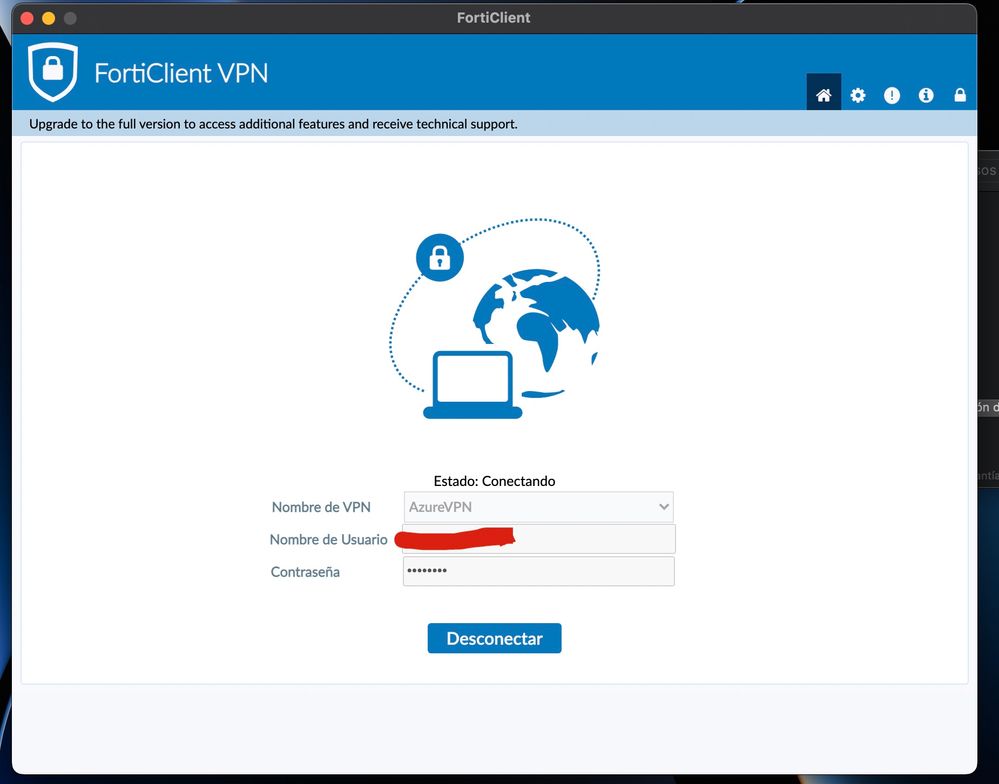Close the FortiClient window with red button
The image size is (999, 784).
click(x=27, y=18)
